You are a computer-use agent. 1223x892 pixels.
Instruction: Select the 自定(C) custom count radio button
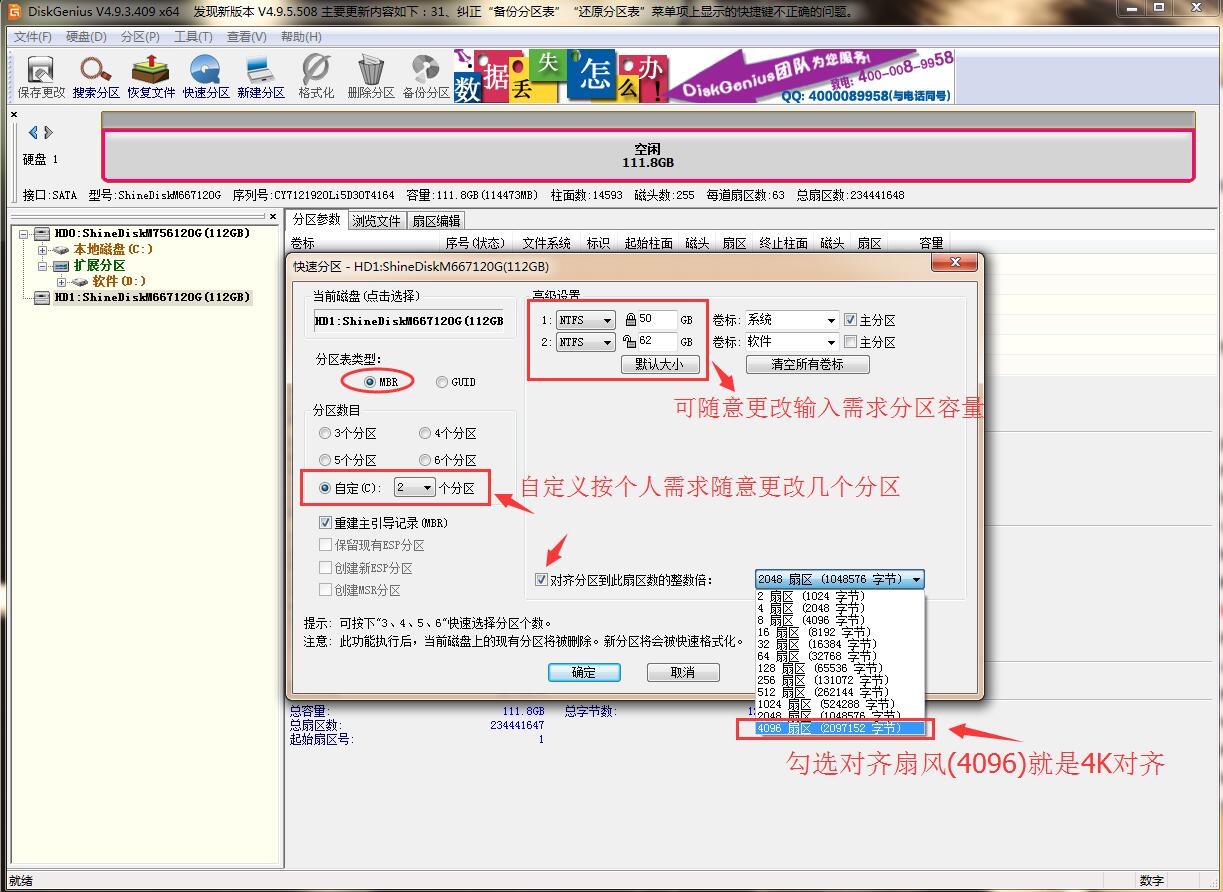(x=325, y=488)
